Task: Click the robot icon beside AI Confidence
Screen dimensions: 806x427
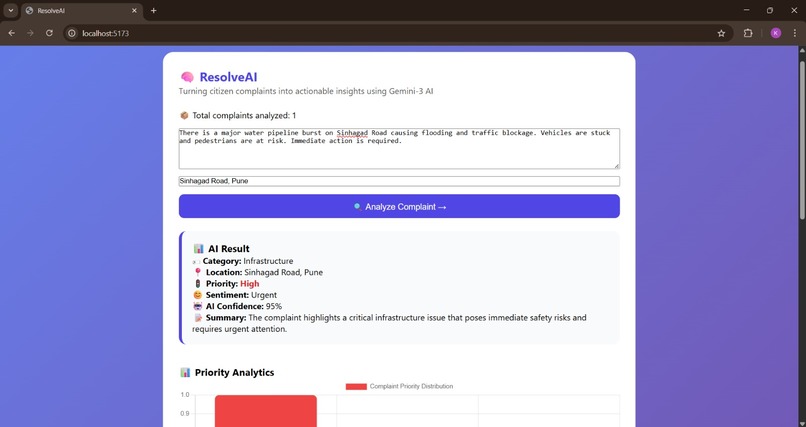Action: coord(197,306)
